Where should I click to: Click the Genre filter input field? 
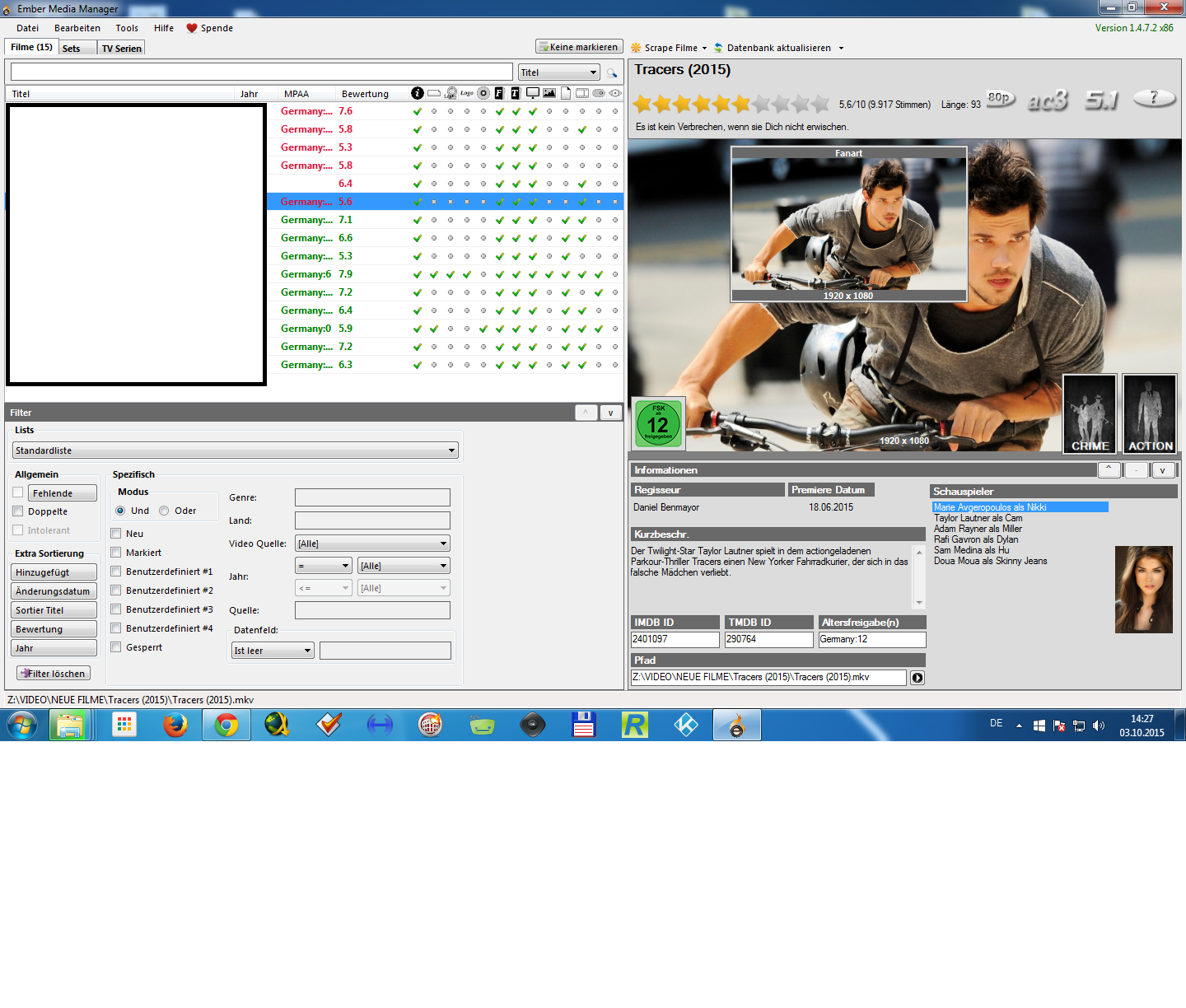point(372,497)
